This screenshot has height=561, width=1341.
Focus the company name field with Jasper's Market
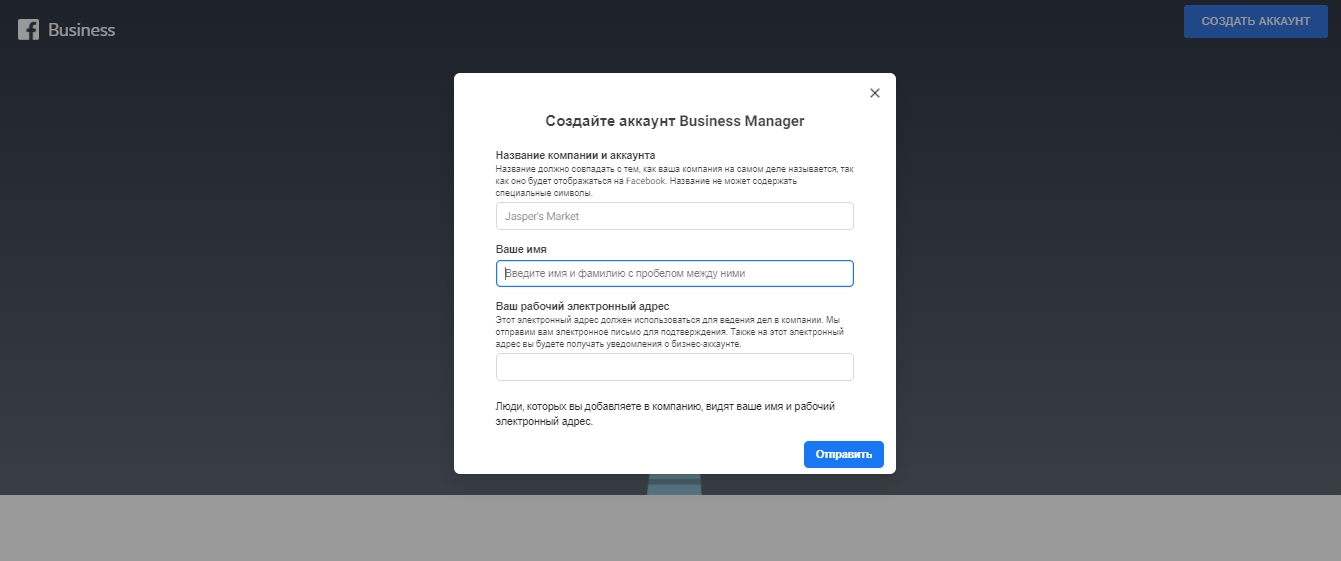point(675,216)
